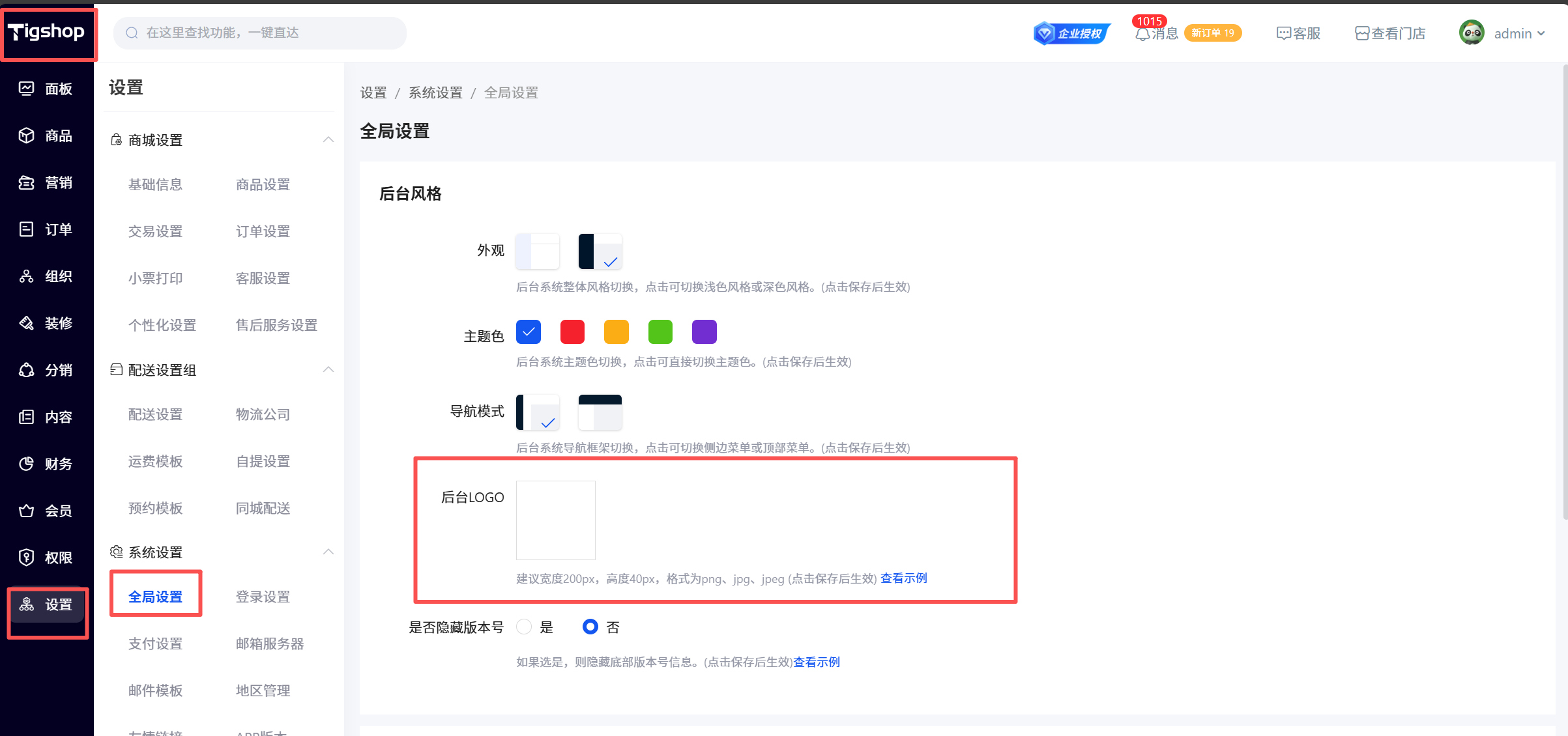Open the 商品 products sidebar icon
Image resolution: width=1568 pixels, height=736 pixels.
26,135
